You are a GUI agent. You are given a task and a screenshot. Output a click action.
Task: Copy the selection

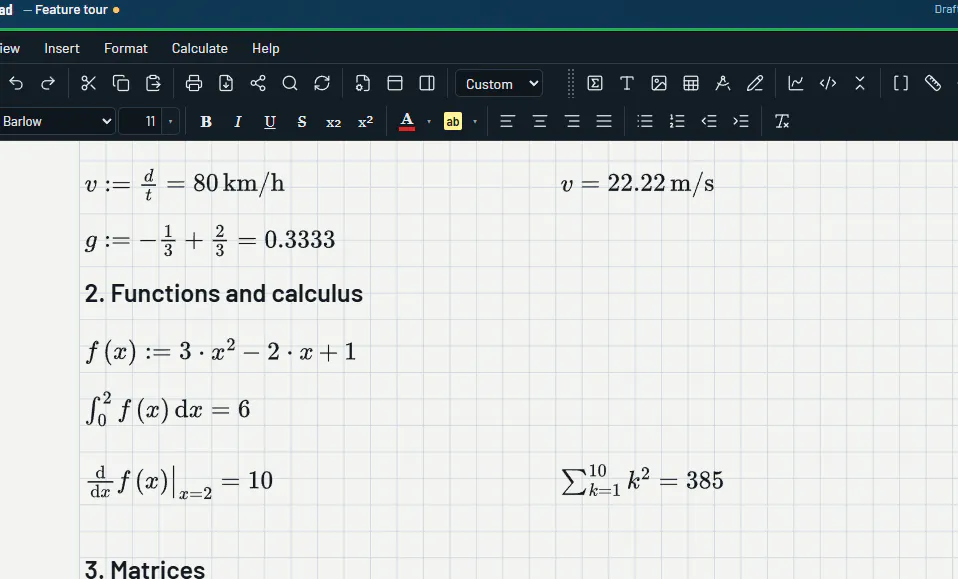pyautogui.click(x=121, y=84)
